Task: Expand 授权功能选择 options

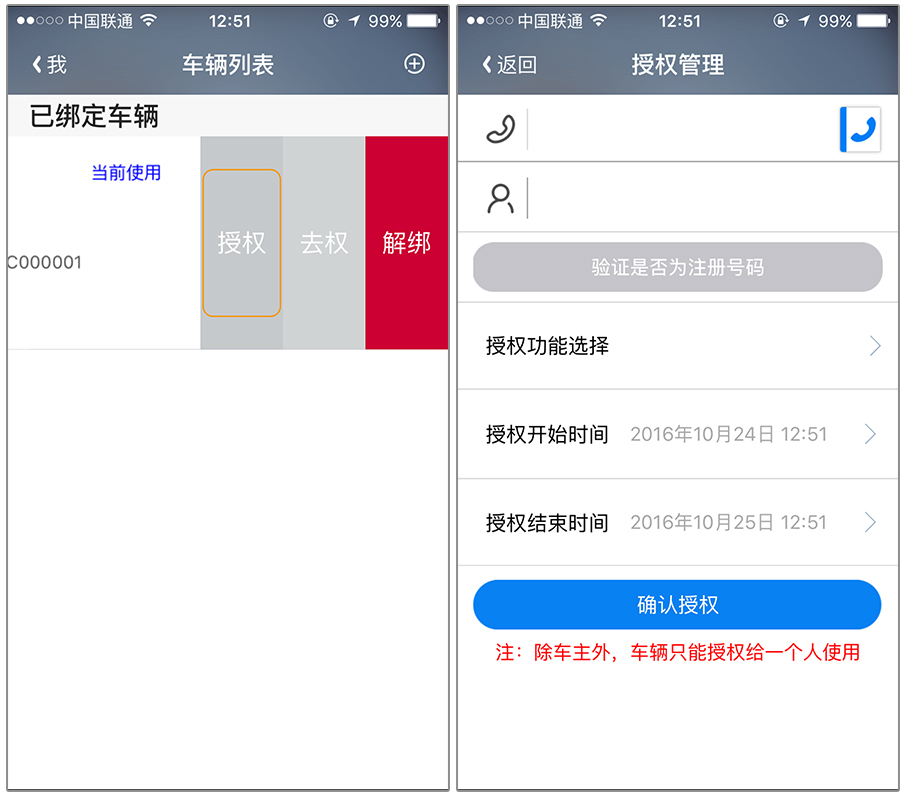Action: [678, 346]
